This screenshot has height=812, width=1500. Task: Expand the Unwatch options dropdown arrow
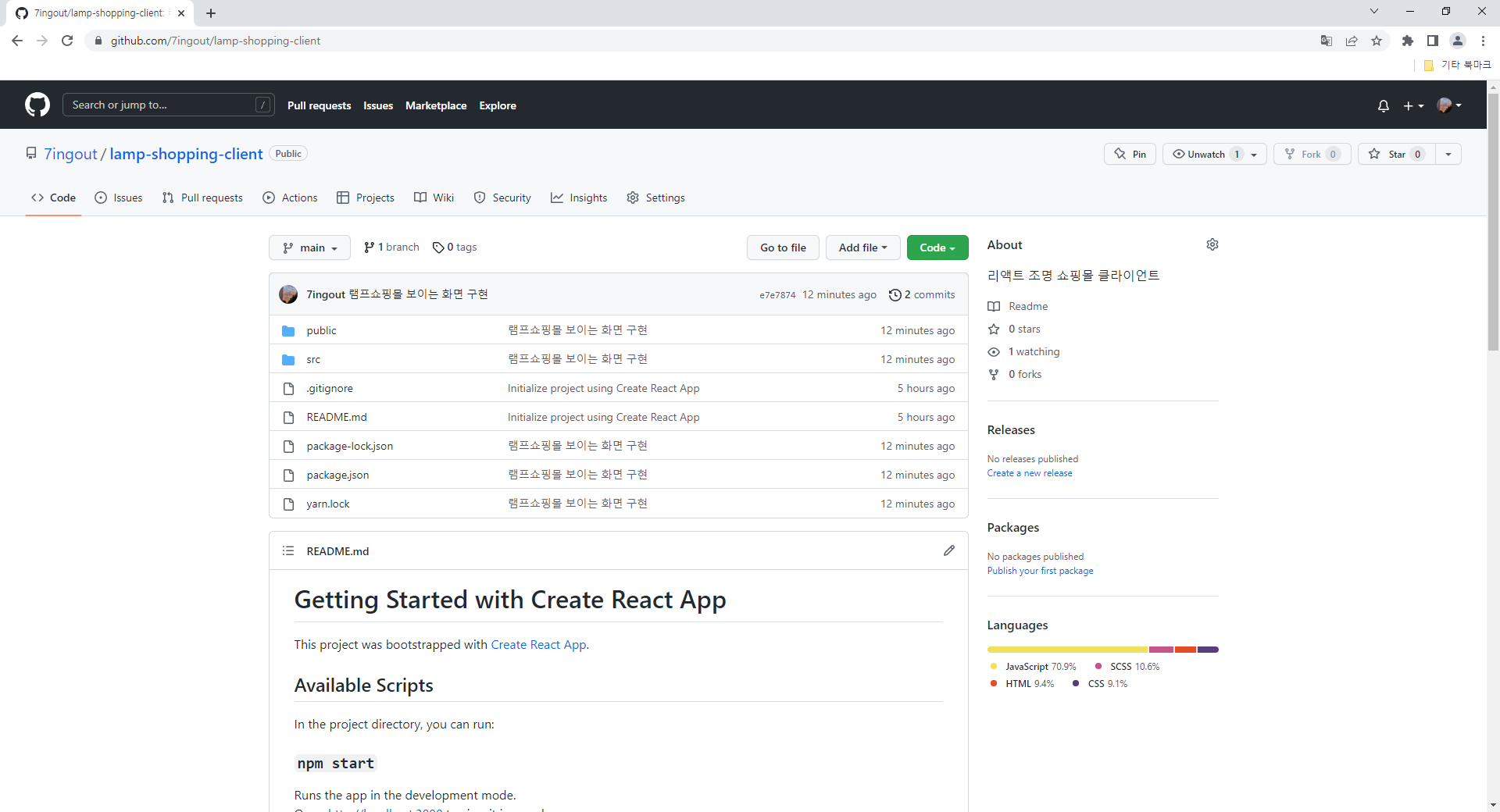coord(1255,155)
